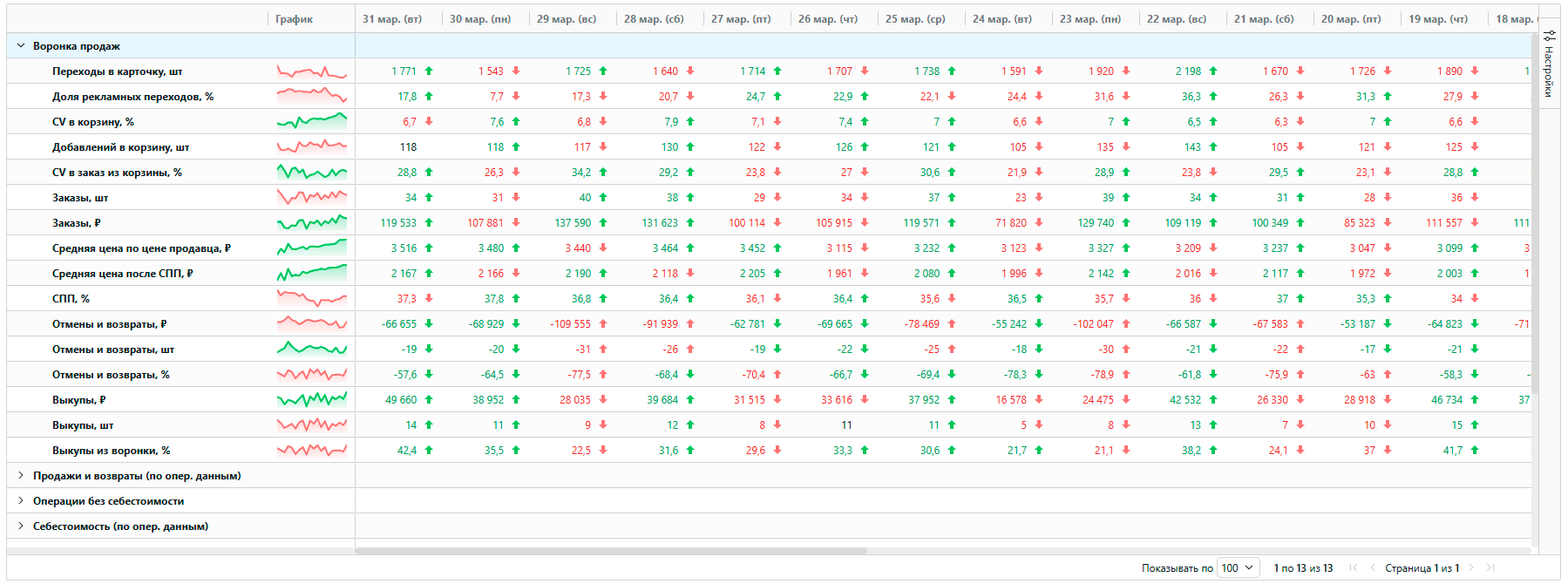Click the next page arrow icon
The width and height of the screenshot is (1568, 584).
[x=1471, y=567]
